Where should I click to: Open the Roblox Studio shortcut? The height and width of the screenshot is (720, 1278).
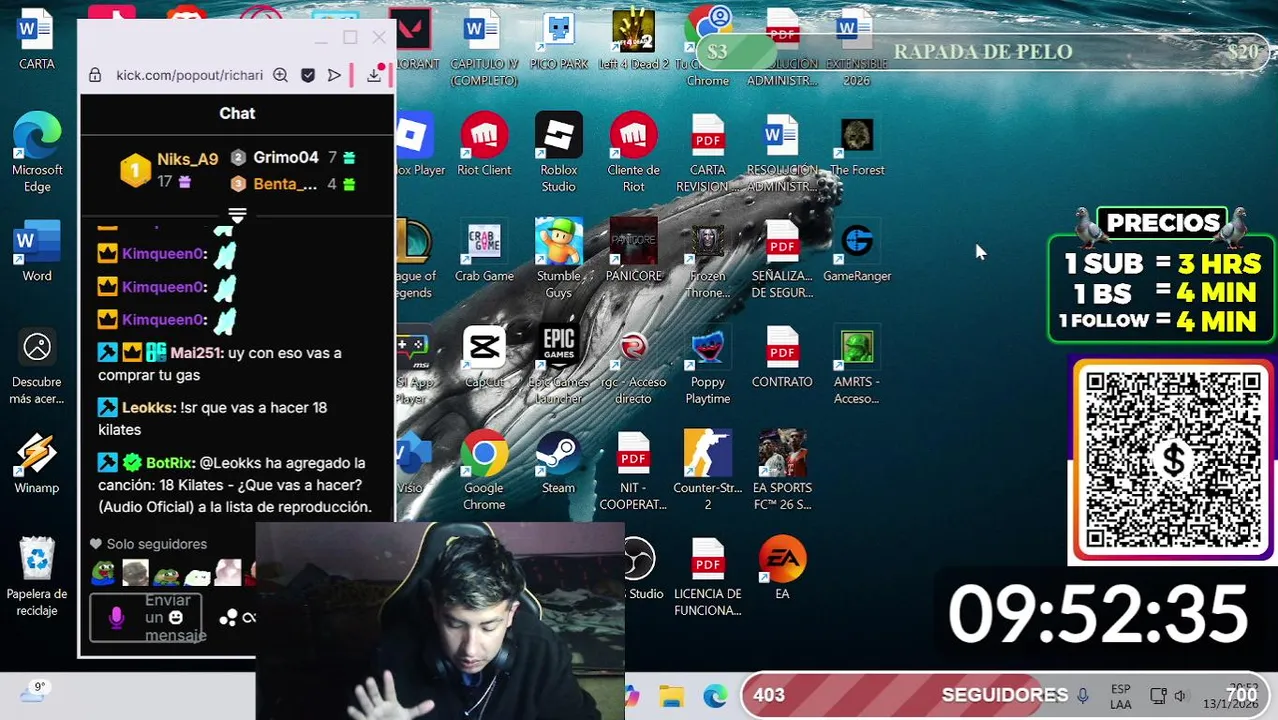[558, 152]
